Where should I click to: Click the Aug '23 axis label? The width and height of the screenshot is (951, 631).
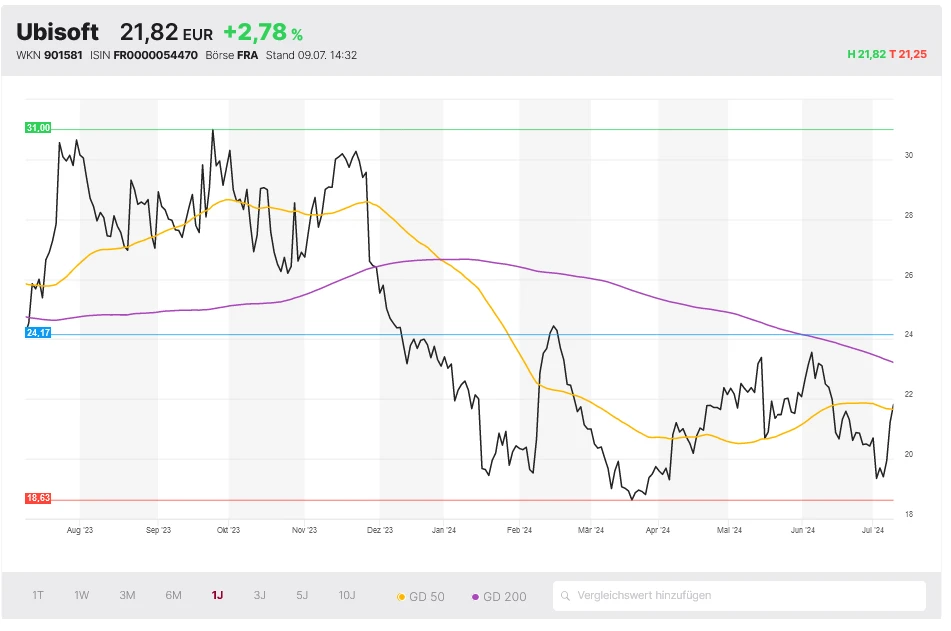(80, 531)
